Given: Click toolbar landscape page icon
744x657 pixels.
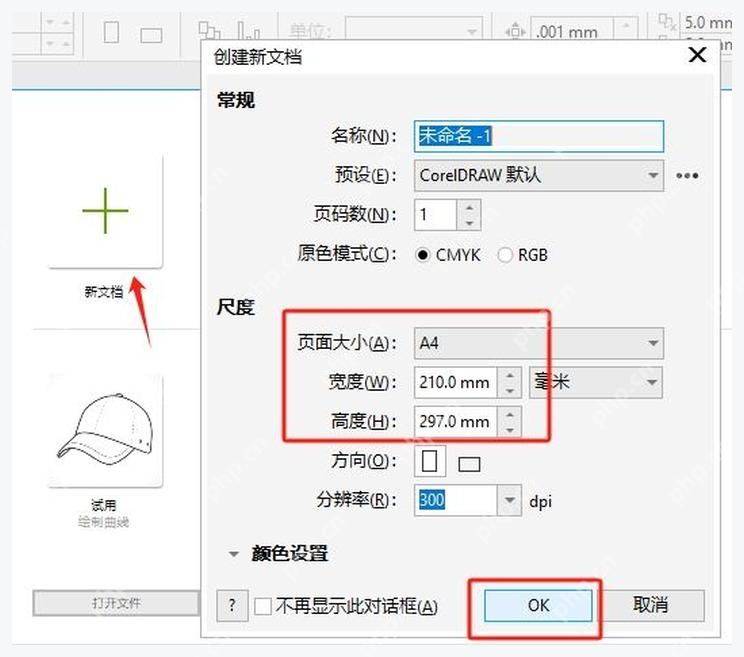Looking at the screenshot, I should (x=151, y=35).
